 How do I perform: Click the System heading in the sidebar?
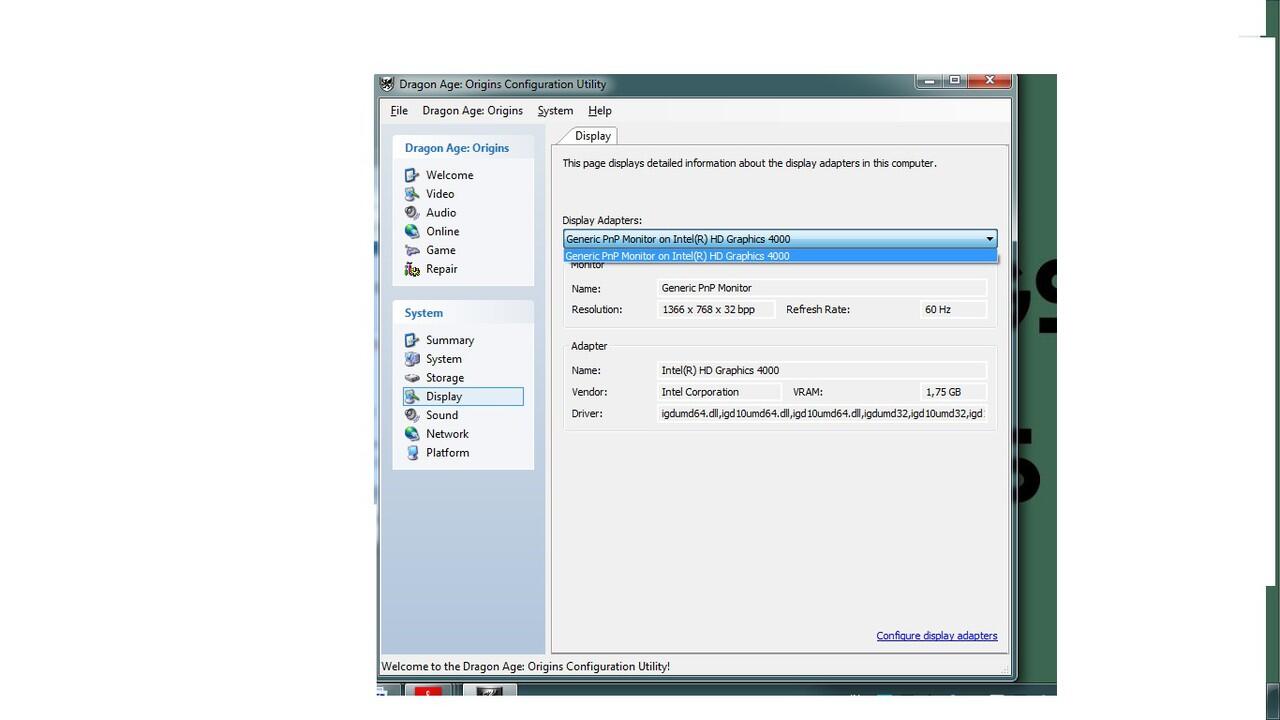point(424,313)
